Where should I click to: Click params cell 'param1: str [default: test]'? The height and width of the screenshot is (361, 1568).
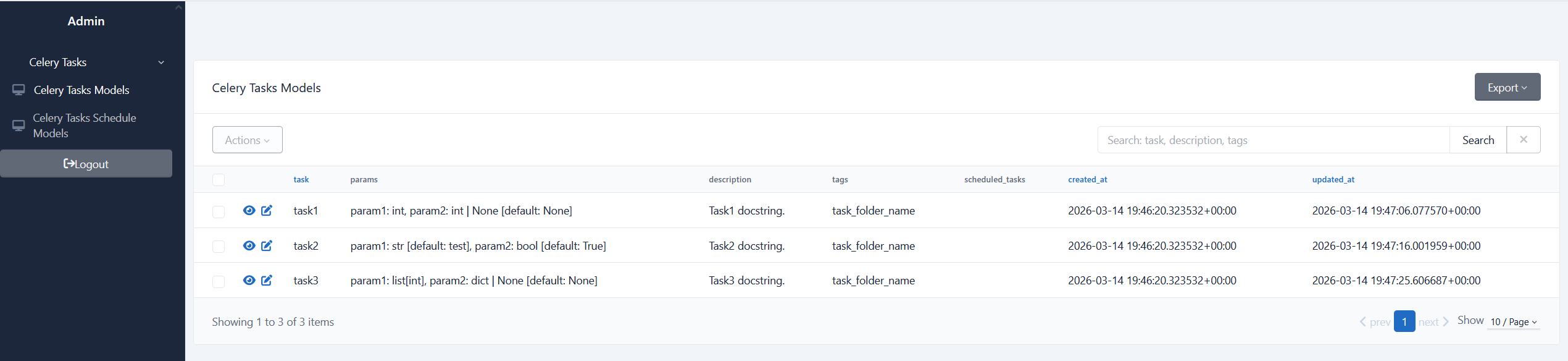point(478,246)
